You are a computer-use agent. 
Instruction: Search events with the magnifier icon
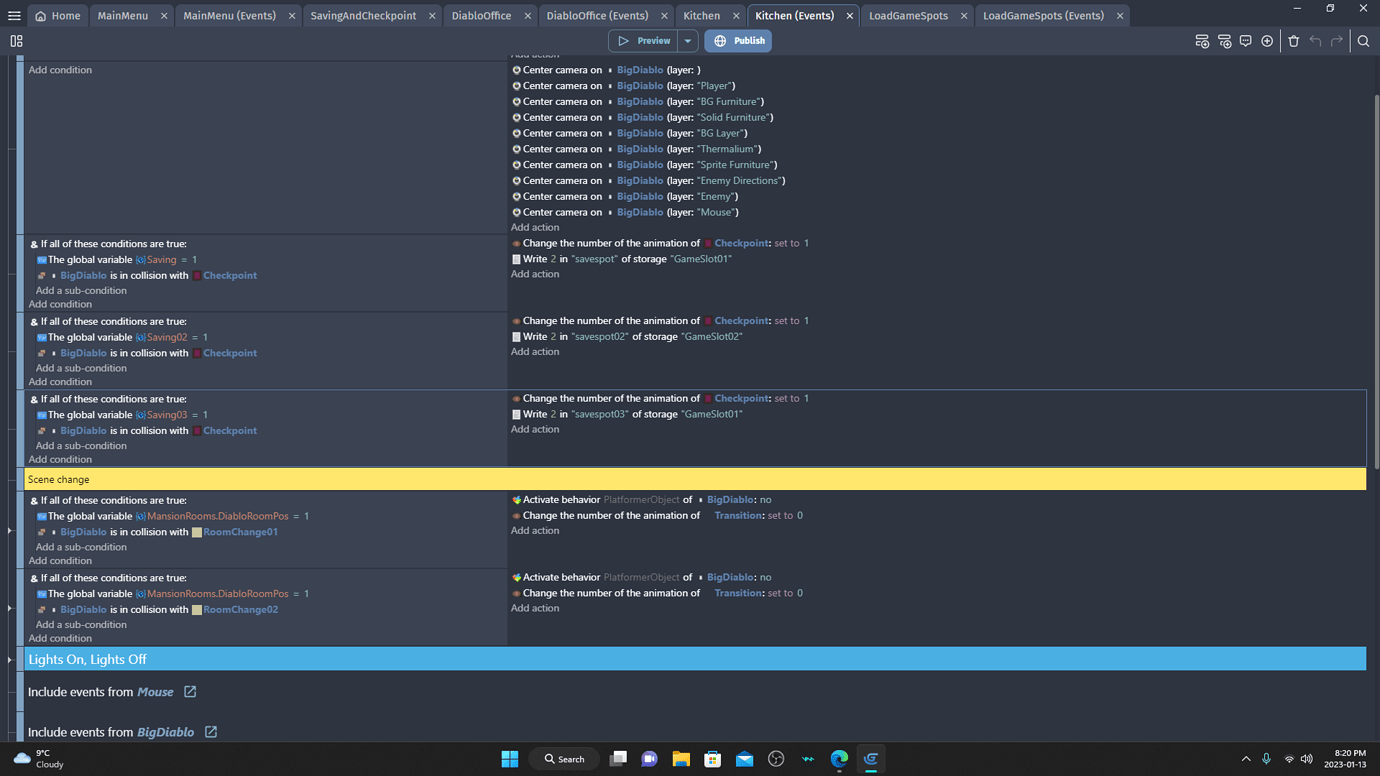click(x=1364, y=41)
